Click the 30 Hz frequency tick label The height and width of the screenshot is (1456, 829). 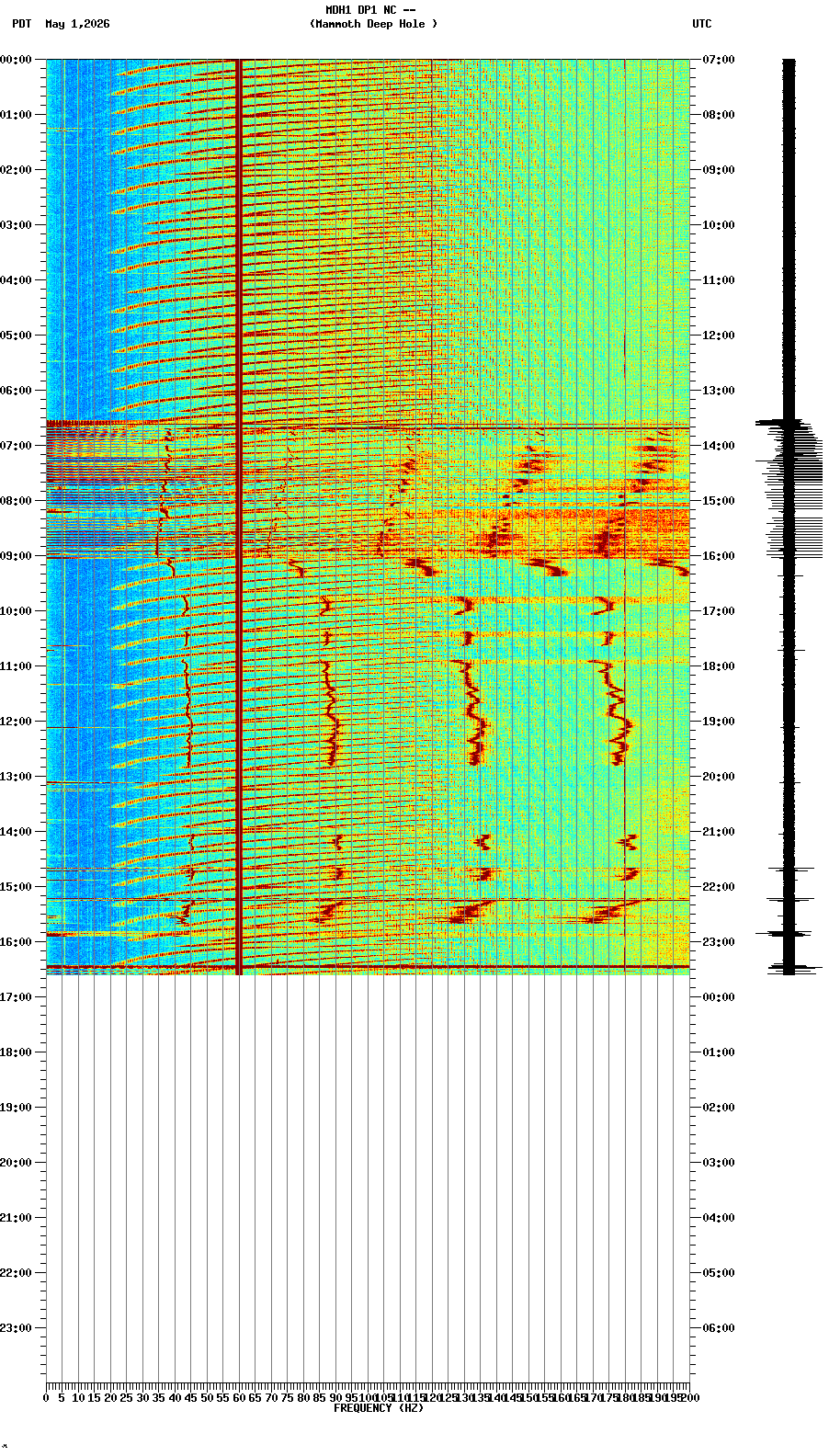coord(142,1398)
